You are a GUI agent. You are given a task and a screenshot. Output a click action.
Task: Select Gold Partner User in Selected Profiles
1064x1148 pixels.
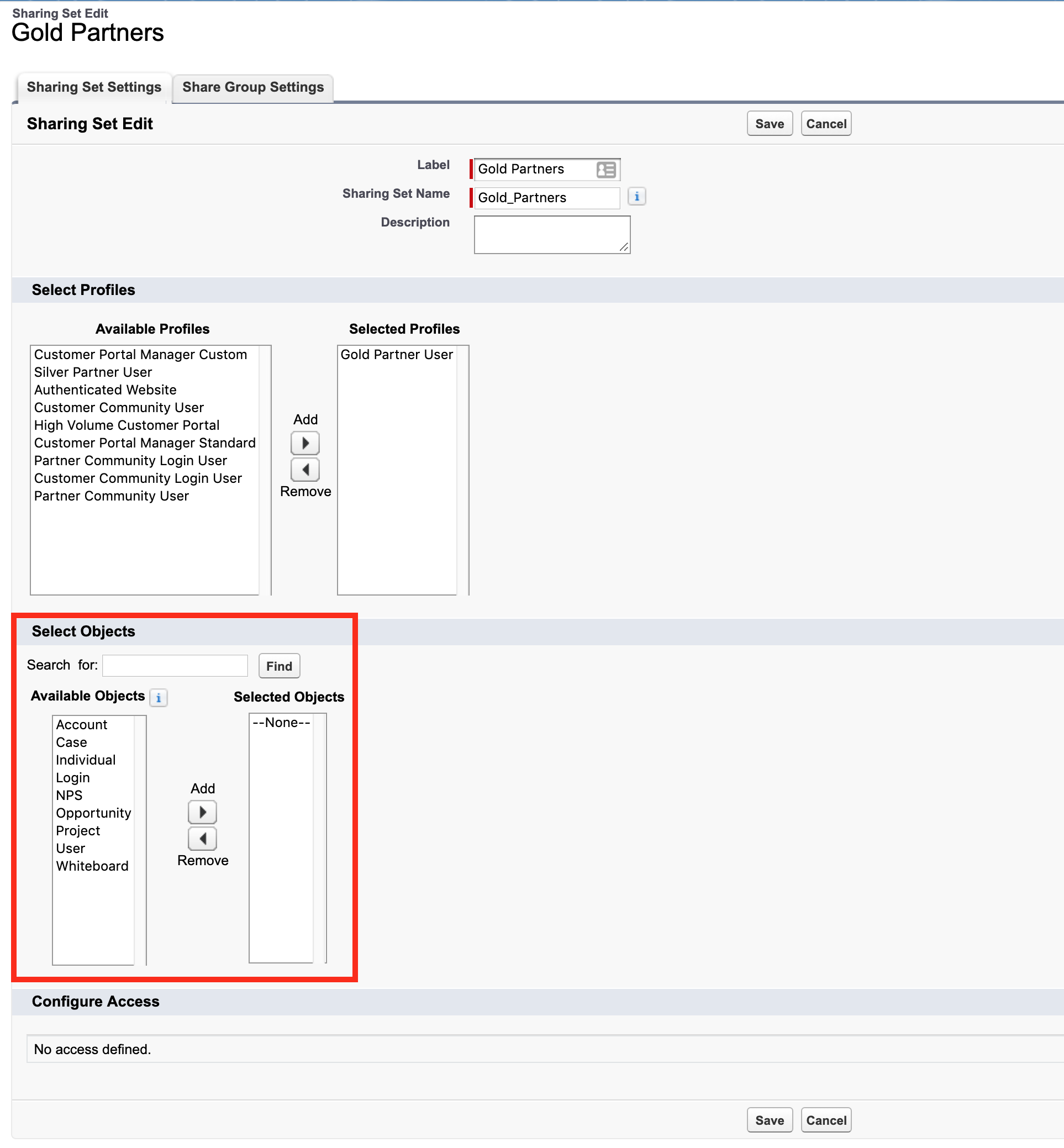click(397, 355)
